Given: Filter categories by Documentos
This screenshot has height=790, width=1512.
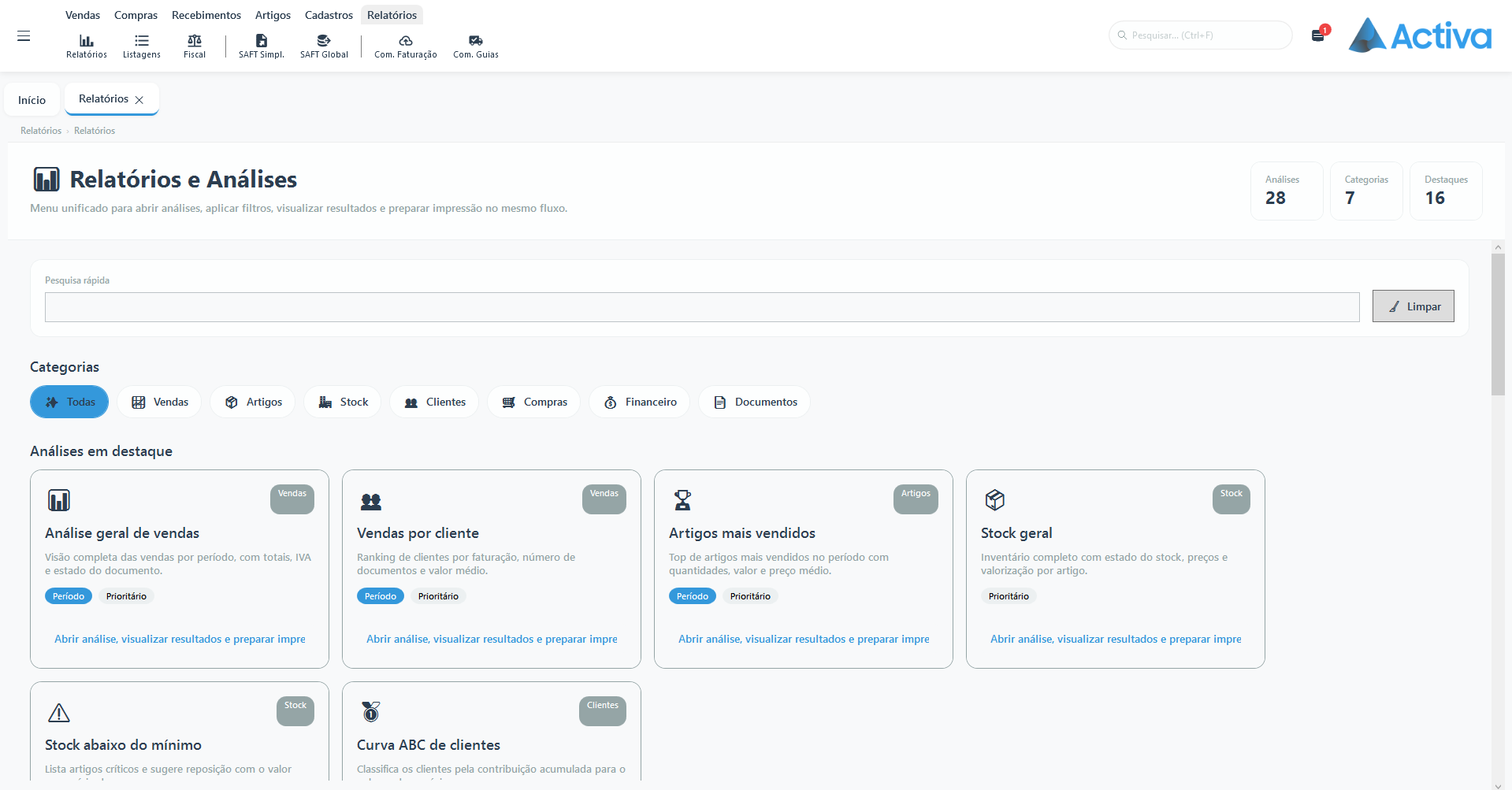Looking at the screenshot, I should (x=754, y=402).
